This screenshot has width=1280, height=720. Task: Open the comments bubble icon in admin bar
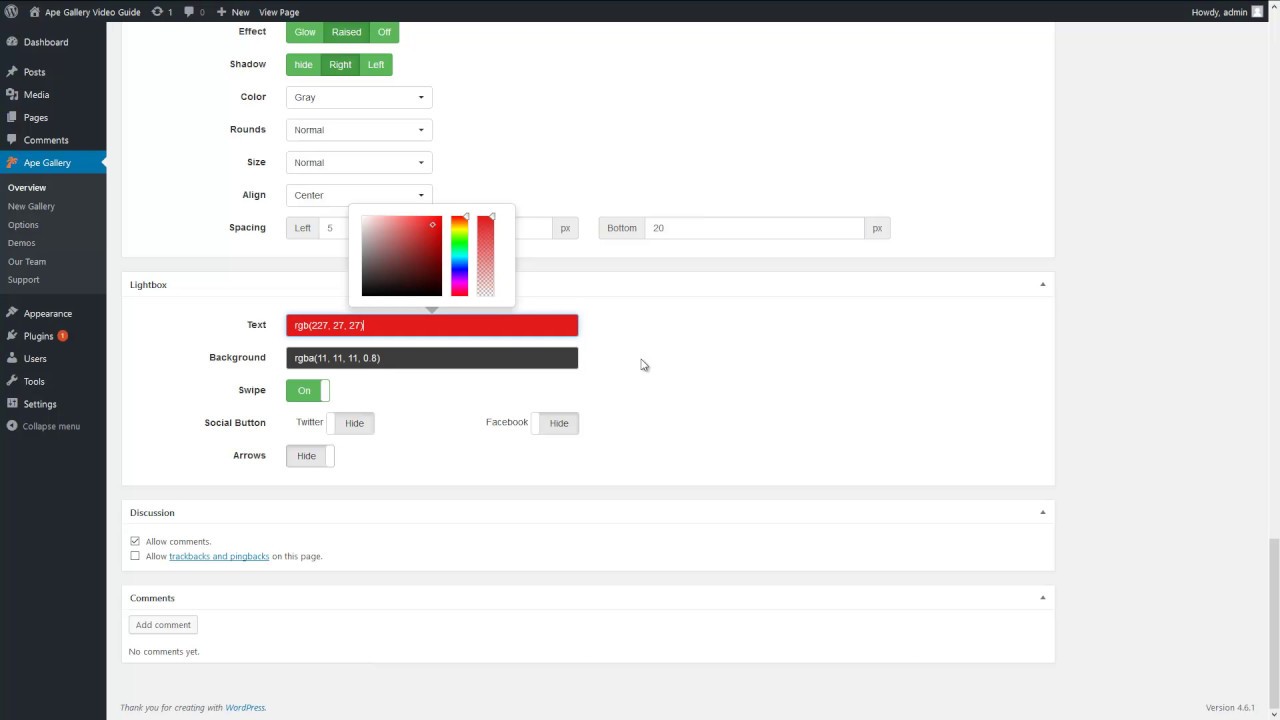tap(190, 12)
